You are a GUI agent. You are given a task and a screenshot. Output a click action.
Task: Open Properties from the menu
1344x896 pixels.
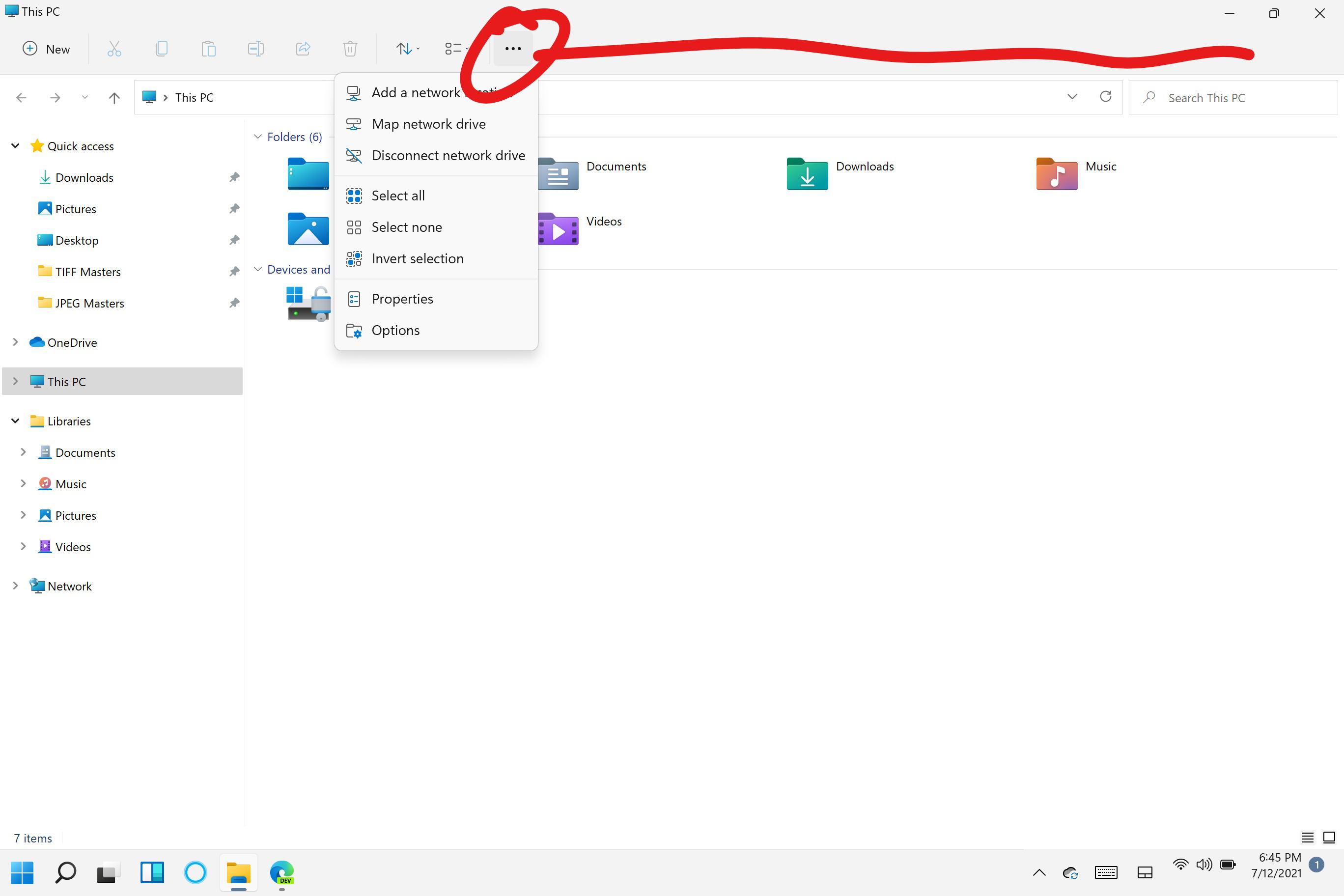(403, 298)
